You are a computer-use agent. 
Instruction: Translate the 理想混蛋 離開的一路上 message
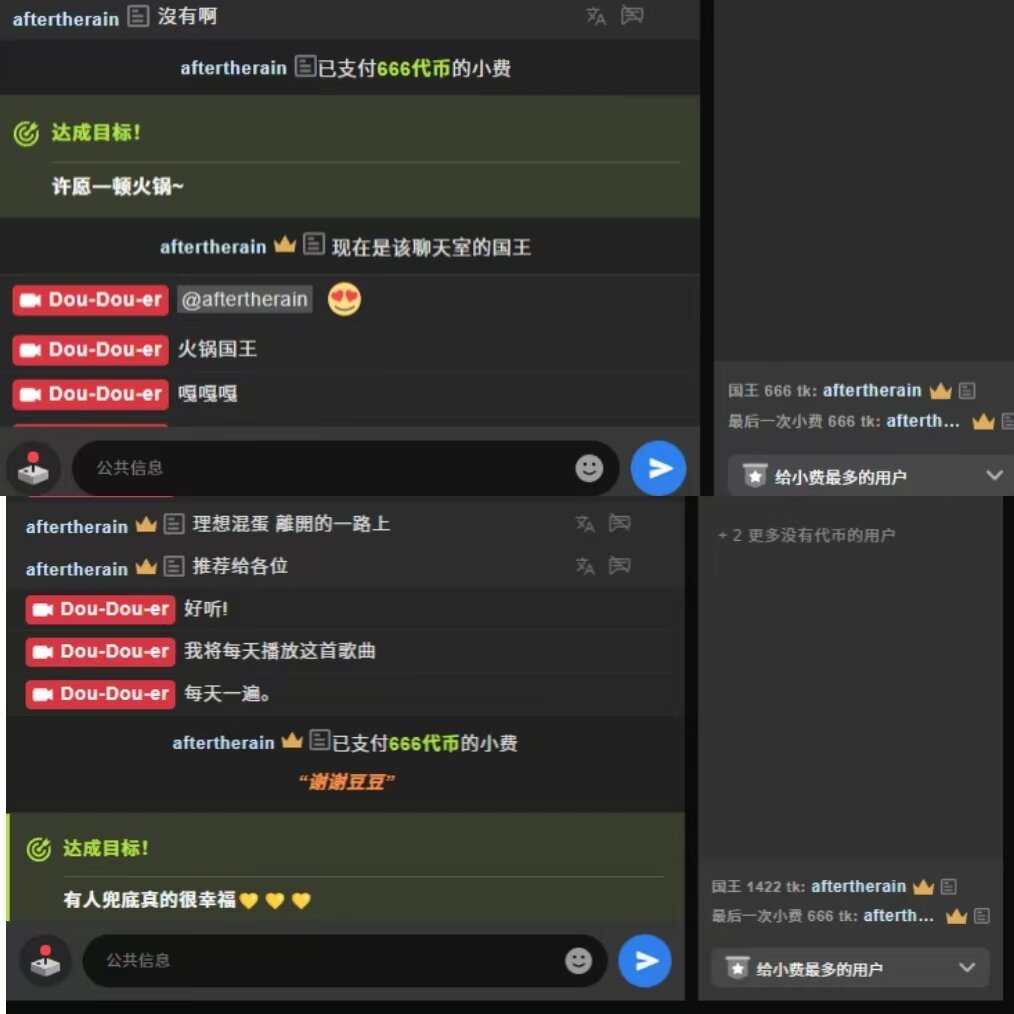(585, 523)
